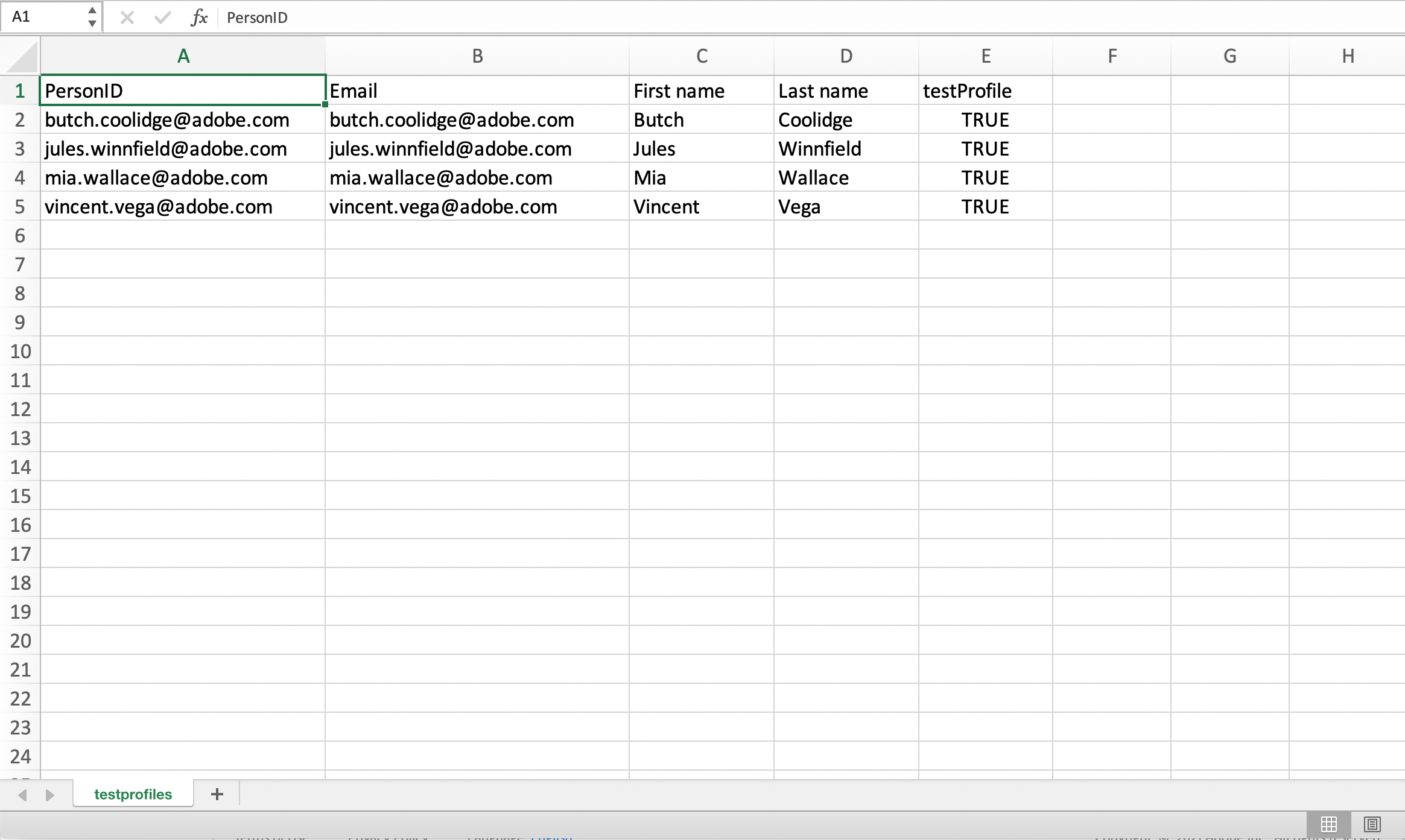Click the cancel entry X icon
The width and height of the screenshot is (1405, 840).
click(x=127, y=17)
